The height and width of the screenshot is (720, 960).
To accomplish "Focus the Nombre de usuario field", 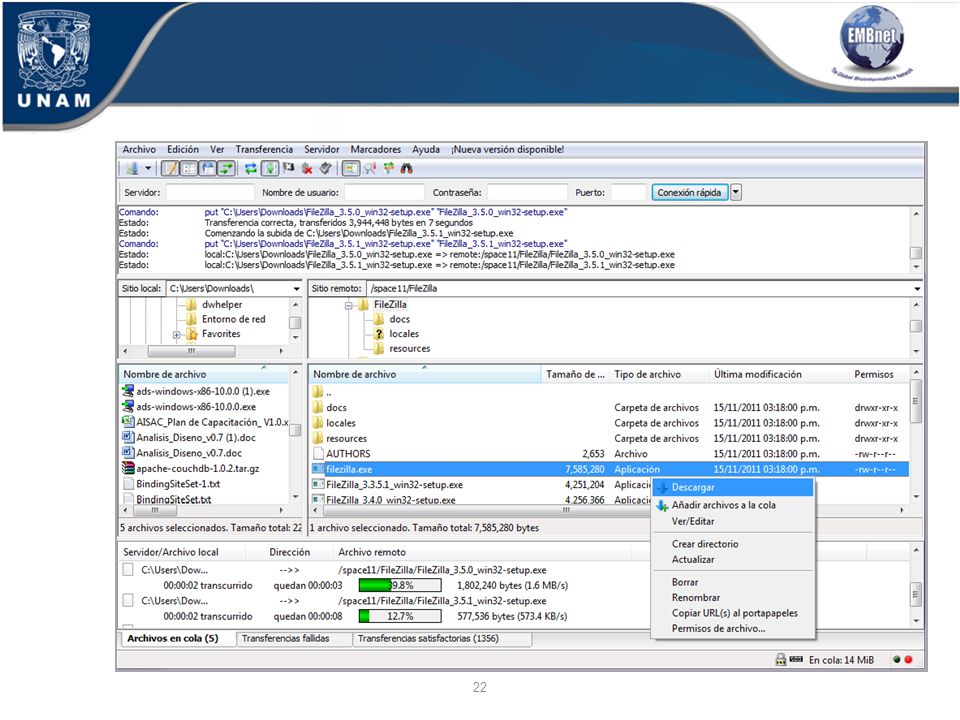I will [384, 192].
